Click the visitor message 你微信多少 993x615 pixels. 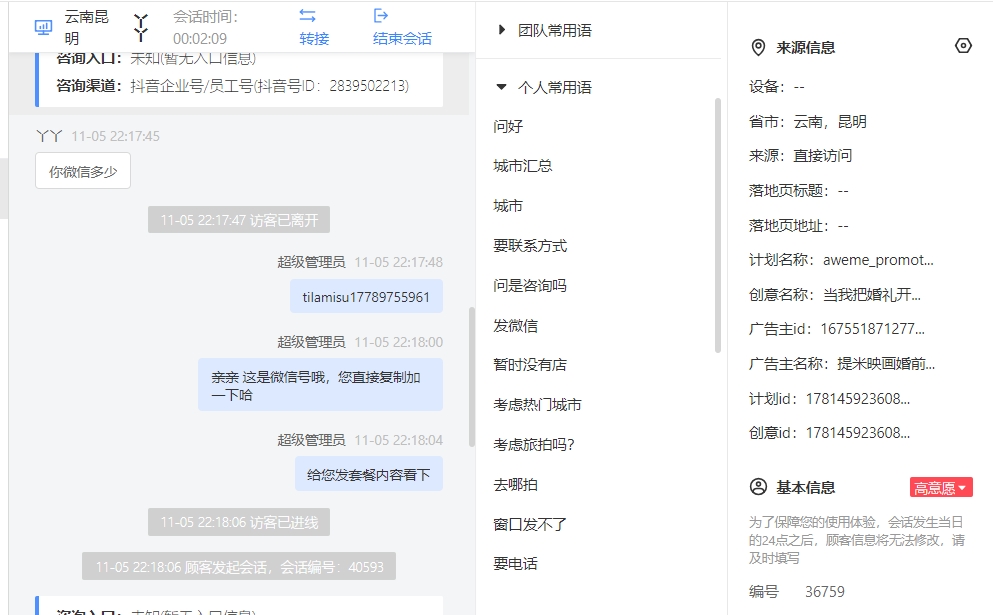[x=83, y=171]
